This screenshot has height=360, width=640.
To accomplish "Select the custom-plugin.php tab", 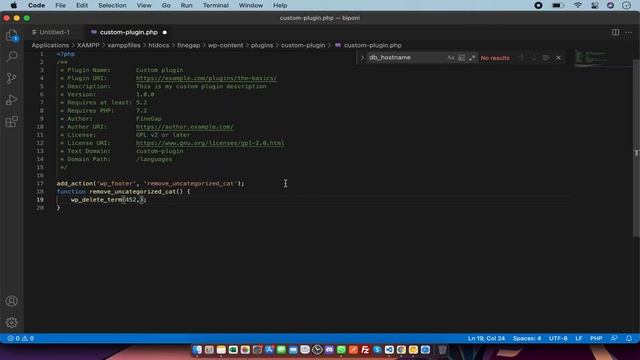I will 129,32.
